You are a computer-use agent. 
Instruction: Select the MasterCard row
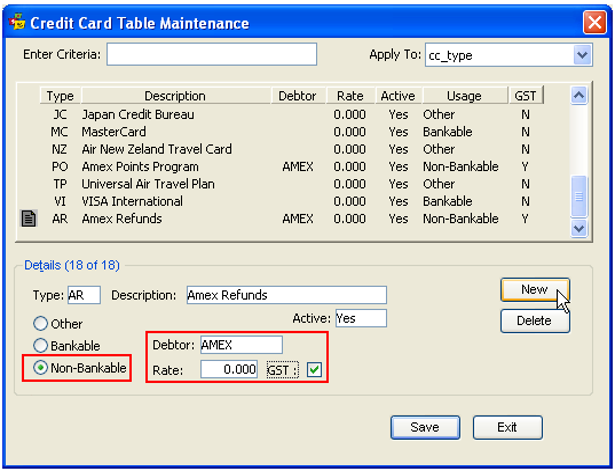tap(290, 132)
